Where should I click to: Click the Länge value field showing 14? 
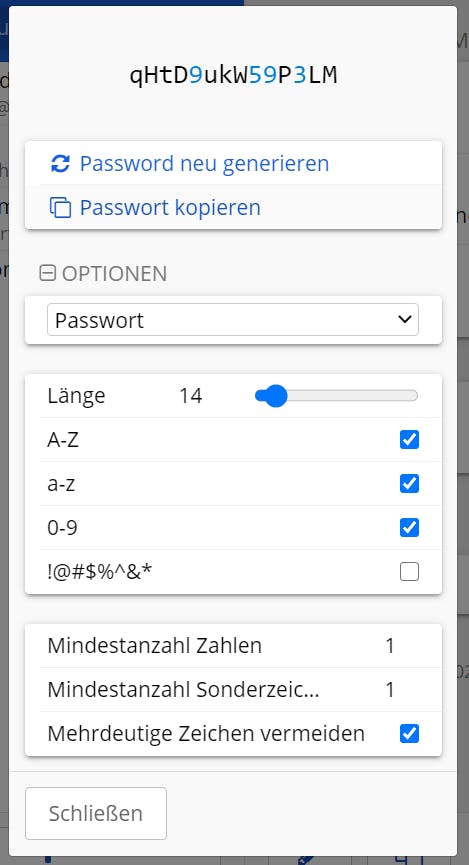[x=191, y=396]
